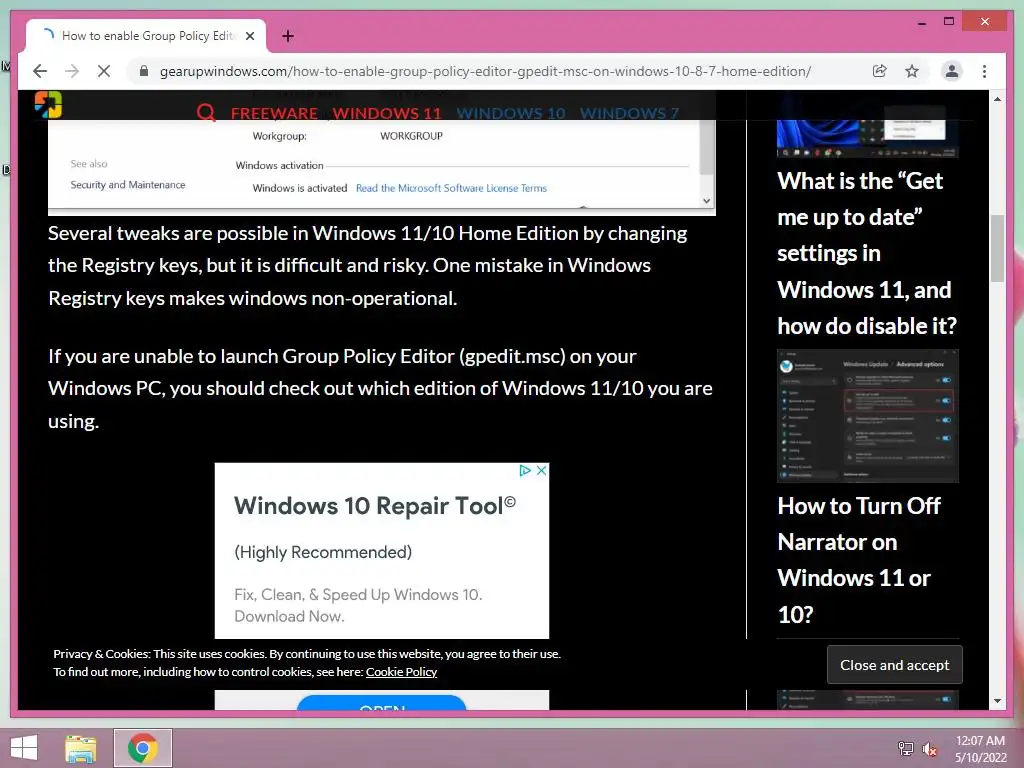Open the Chrome three-dot menu

click(x=984, y=71)
